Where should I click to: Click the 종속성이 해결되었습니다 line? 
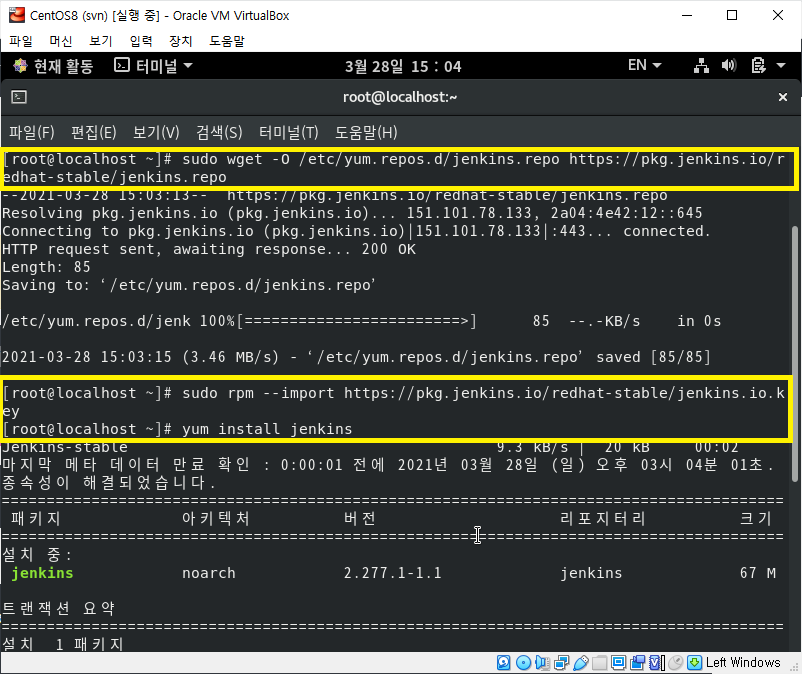click(x=108, y=482)
